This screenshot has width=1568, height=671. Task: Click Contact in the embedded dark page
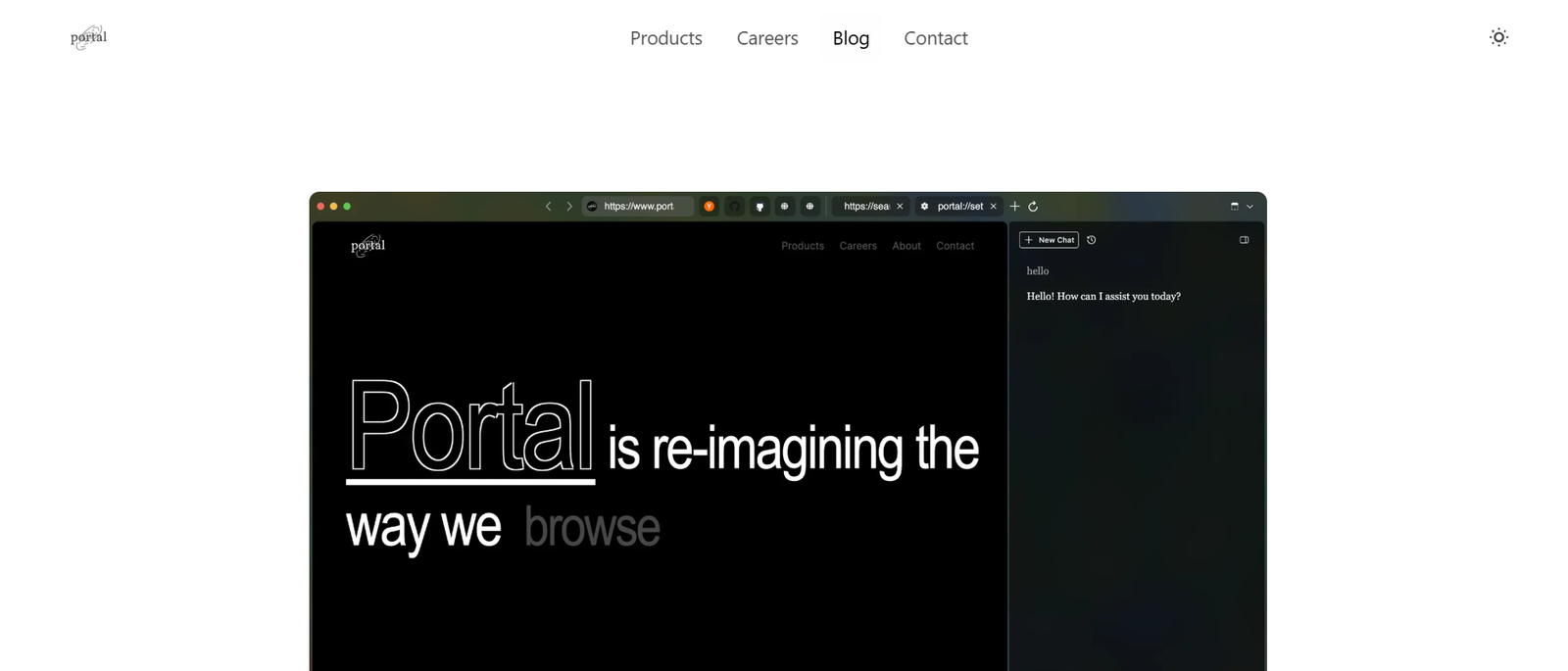(x=955, y=246)
